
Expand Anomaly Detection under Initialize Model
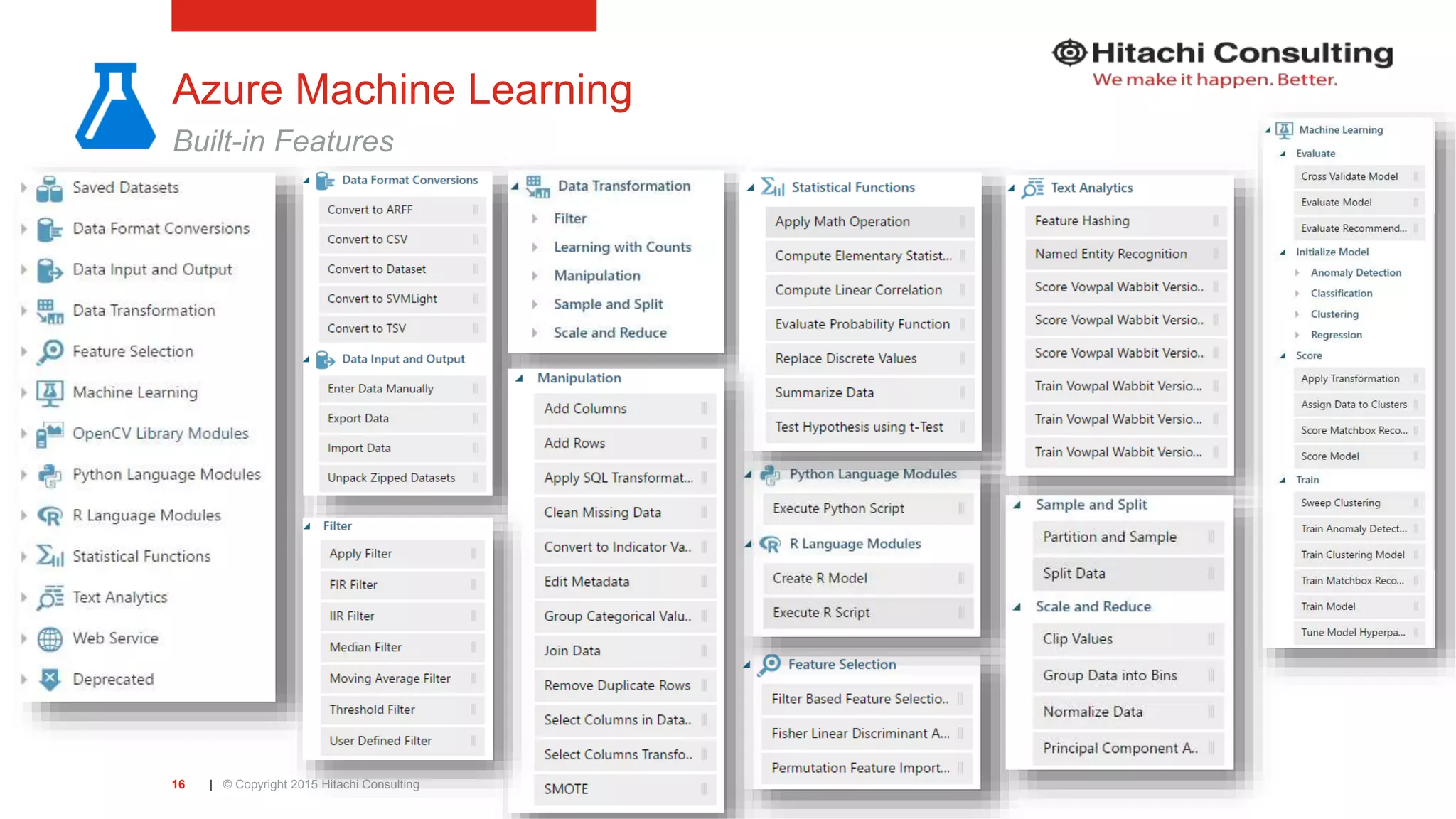coord(1297,273)
